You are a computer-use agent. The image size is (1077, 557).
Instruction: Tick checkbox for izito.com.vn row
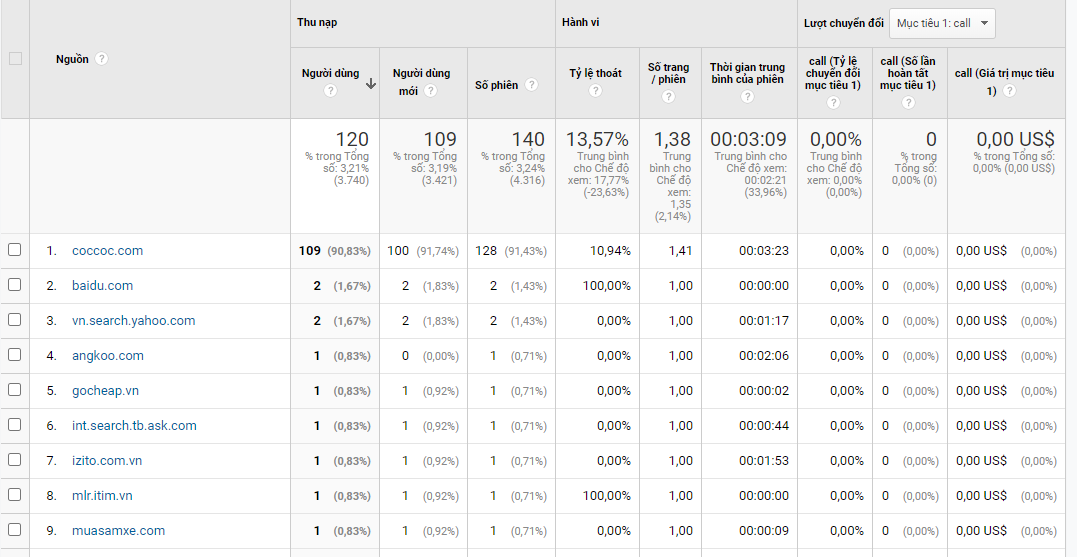tap(14, 460)
